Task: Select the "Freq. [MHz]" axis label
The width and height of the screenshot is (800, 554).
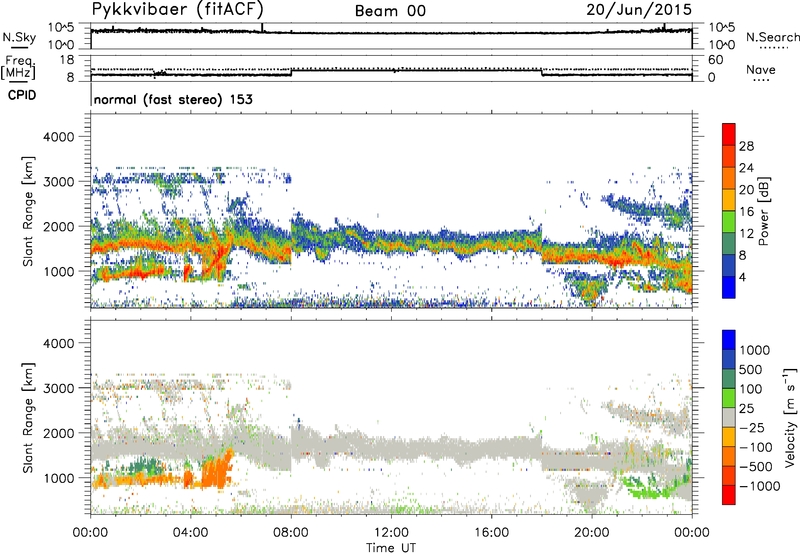Action: (x=18, y=68)
